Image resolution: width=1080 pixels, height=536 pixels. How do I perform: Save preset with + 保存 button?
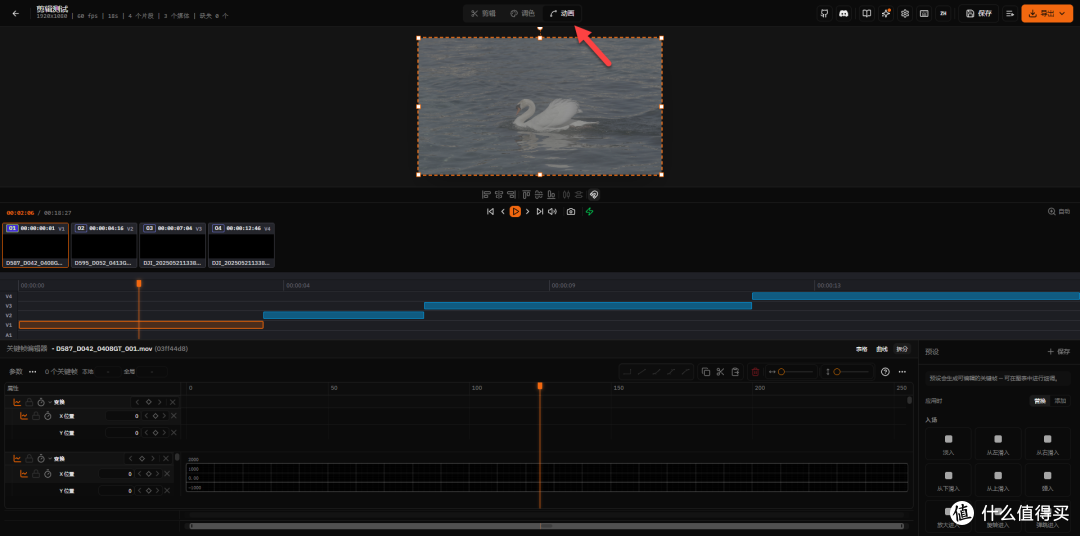point(1059,351)
